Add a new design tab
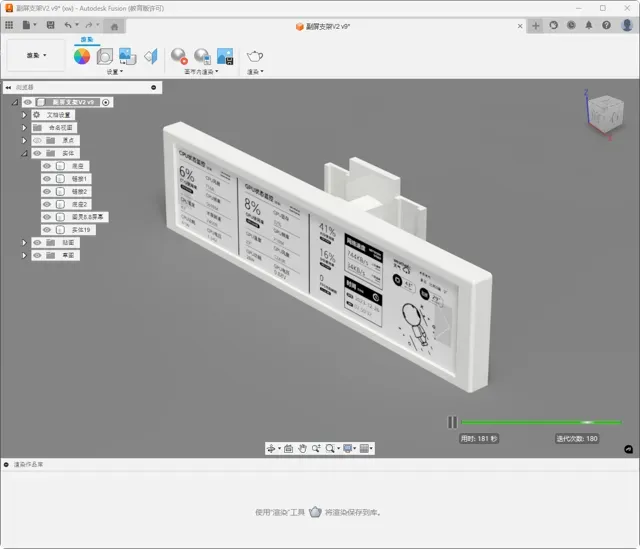 (536, 26)
